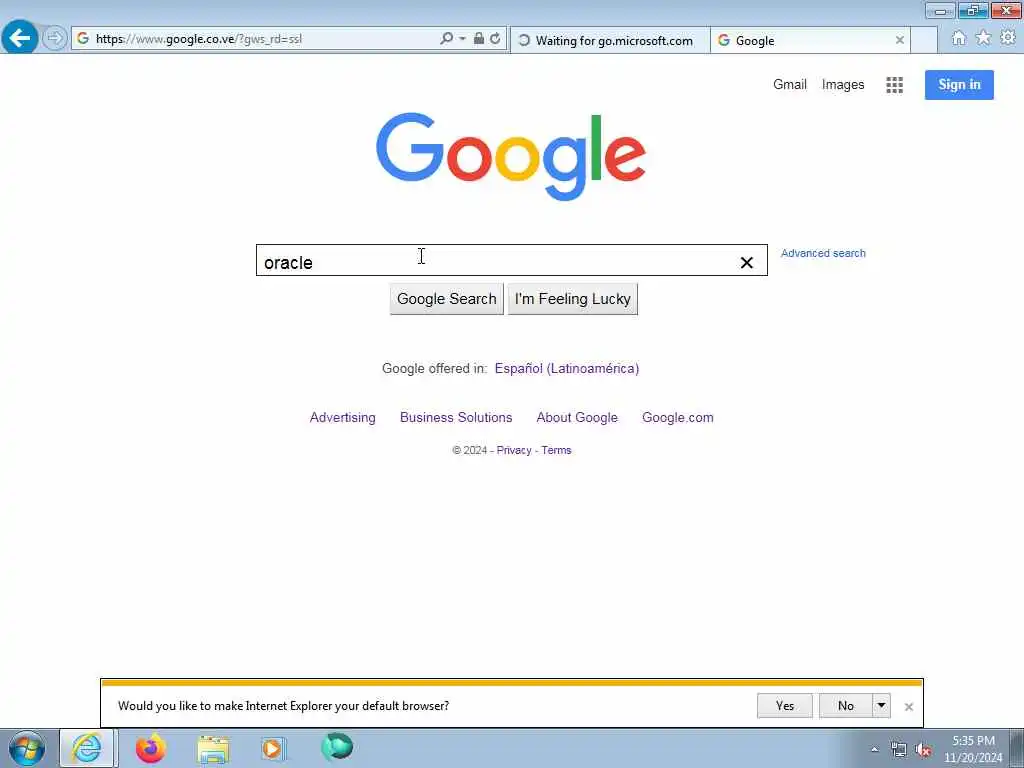Screen dimensions: 1024x768
Task: Click the forward navigation arrow
Action: tap(55, 39)
